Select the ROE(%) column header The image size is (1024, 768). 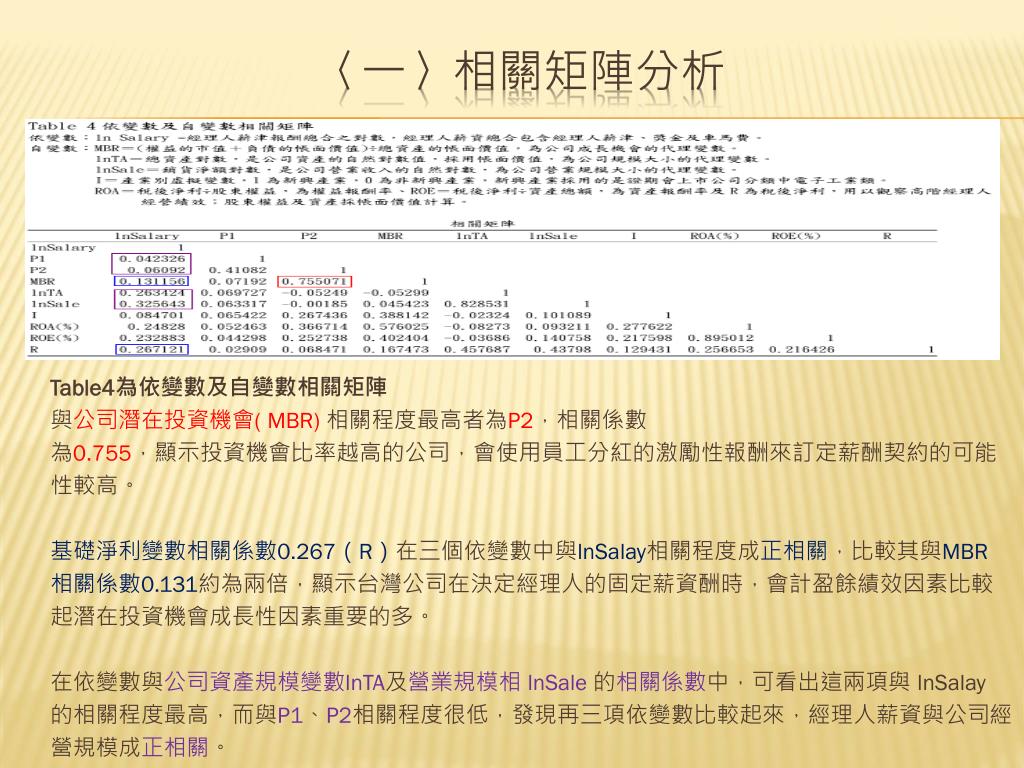795,236
